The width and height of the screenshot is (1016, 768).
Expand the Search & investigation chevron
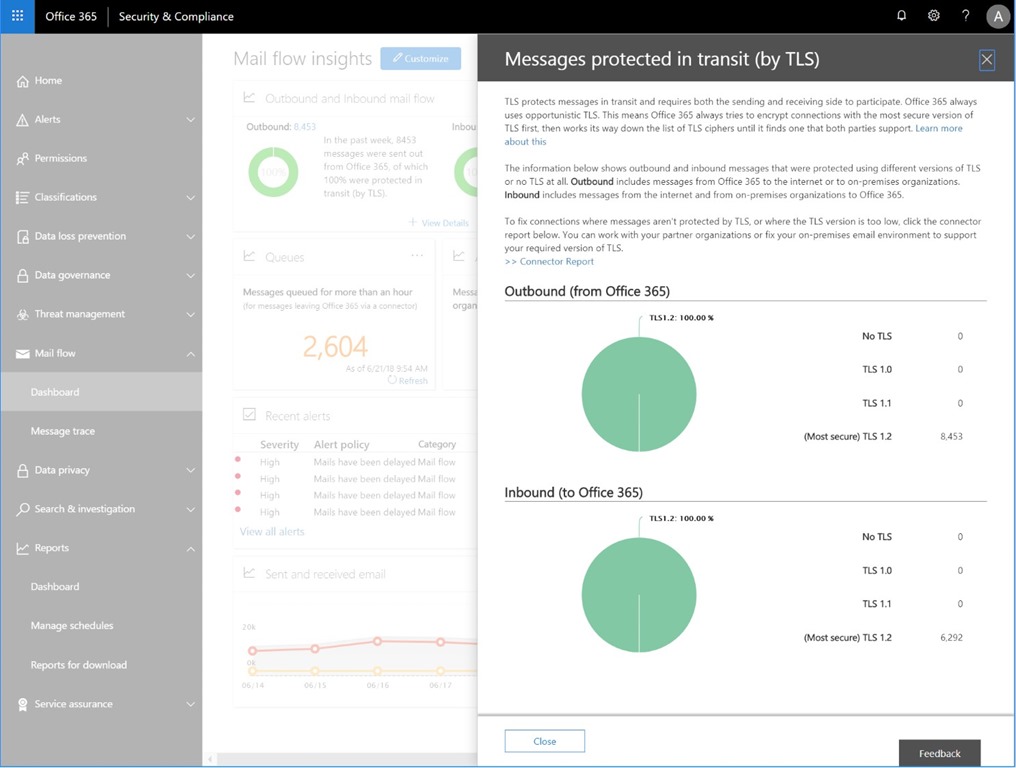[x=190, y=509]
